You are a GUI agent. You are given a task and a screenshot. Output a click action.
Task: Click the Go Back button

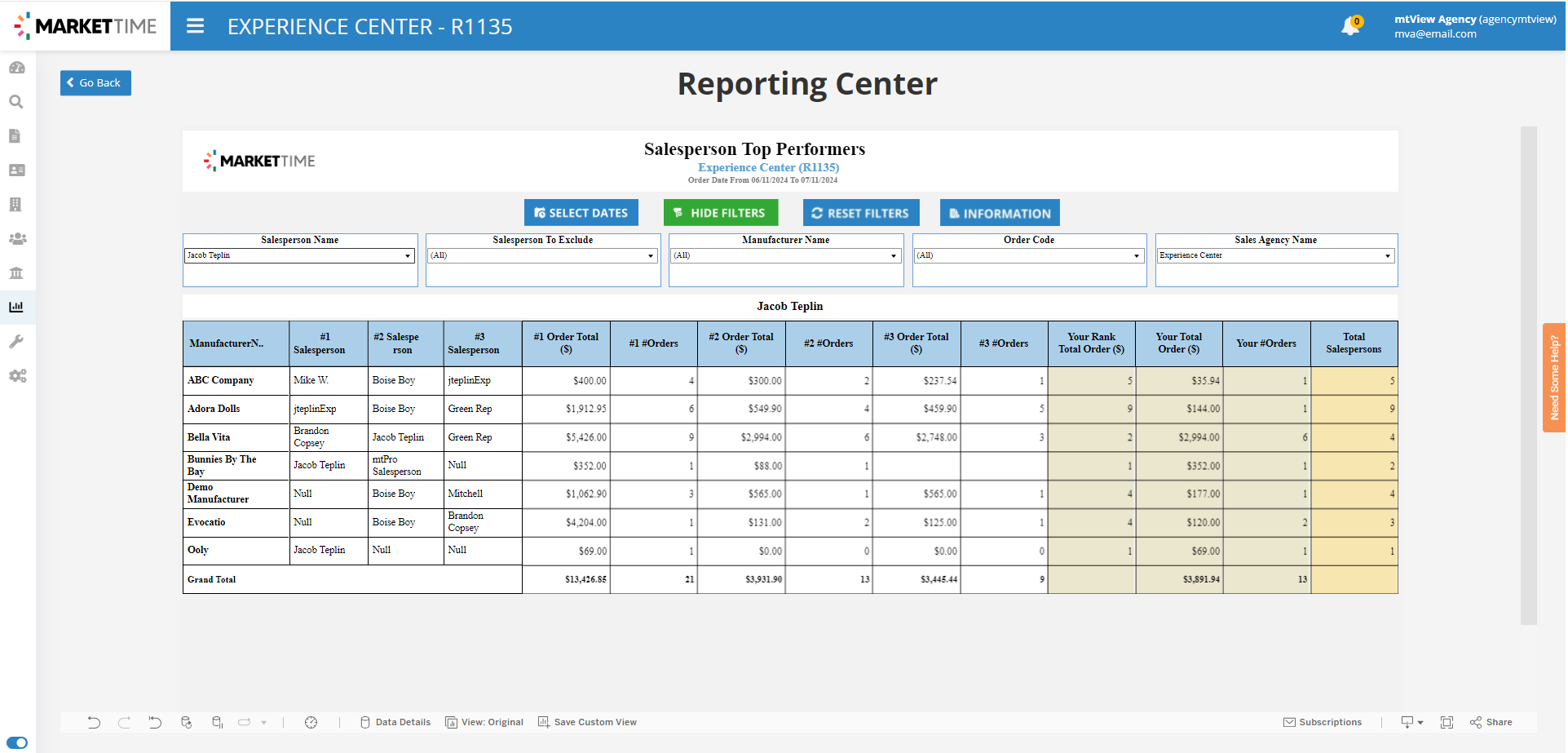95,82
